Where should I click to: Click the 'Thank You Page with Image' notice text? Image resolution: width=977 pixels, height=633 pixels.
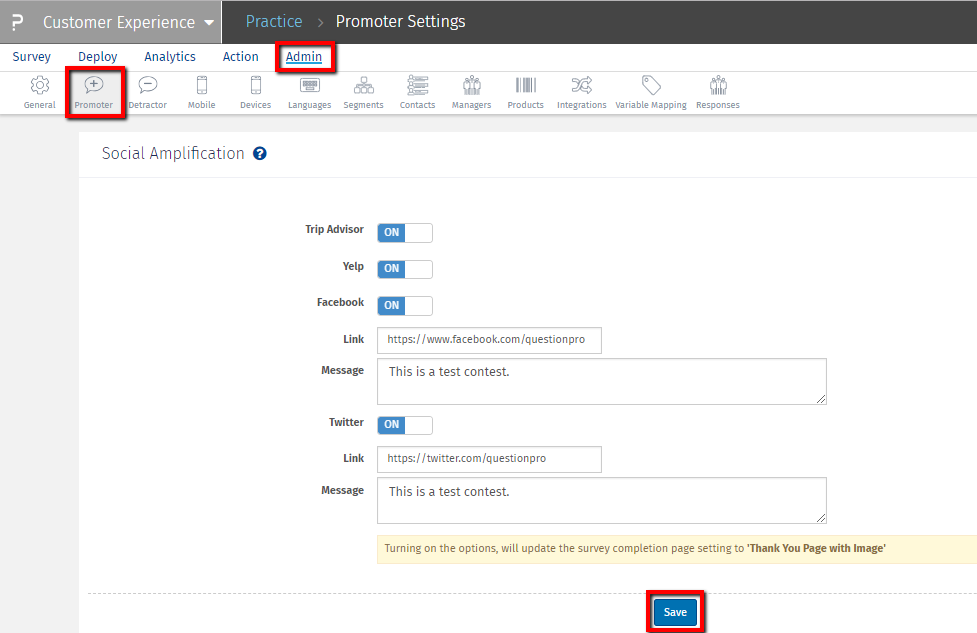[x=816, y=548]
